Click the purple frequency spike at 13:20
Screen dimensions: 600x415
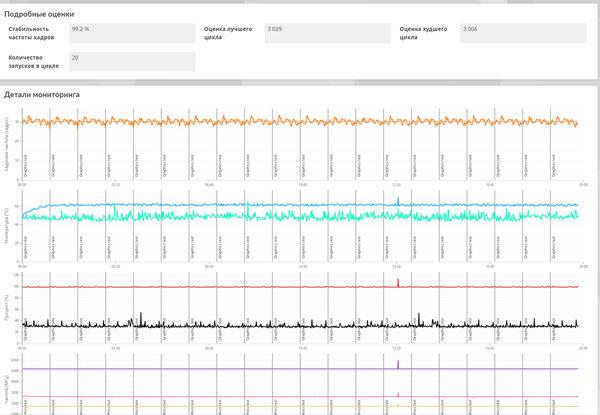pyautogui.click(x=398, y=364)
